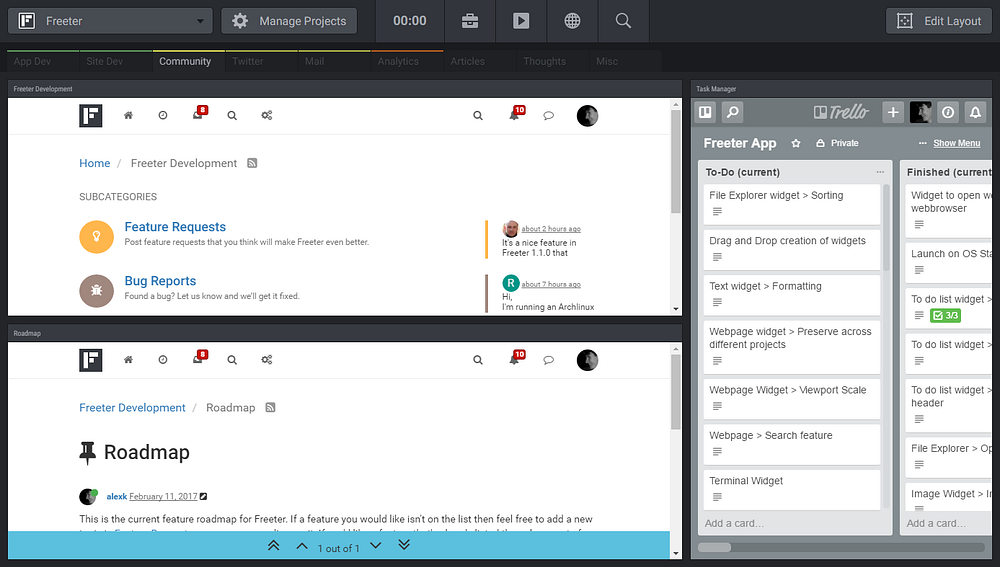
Task: Click the Manage Projects button
Action: 289,21
